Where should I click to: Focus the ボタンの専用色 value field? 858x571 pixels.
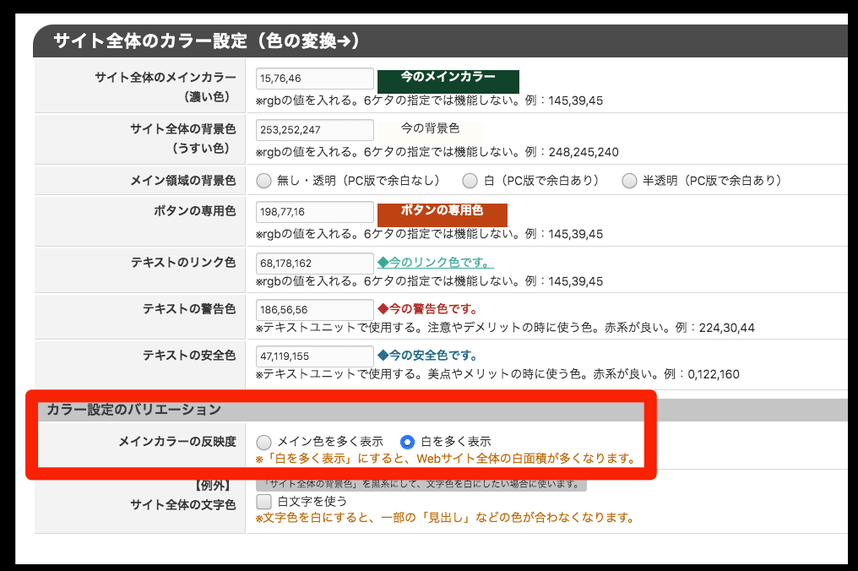point(314,212)
